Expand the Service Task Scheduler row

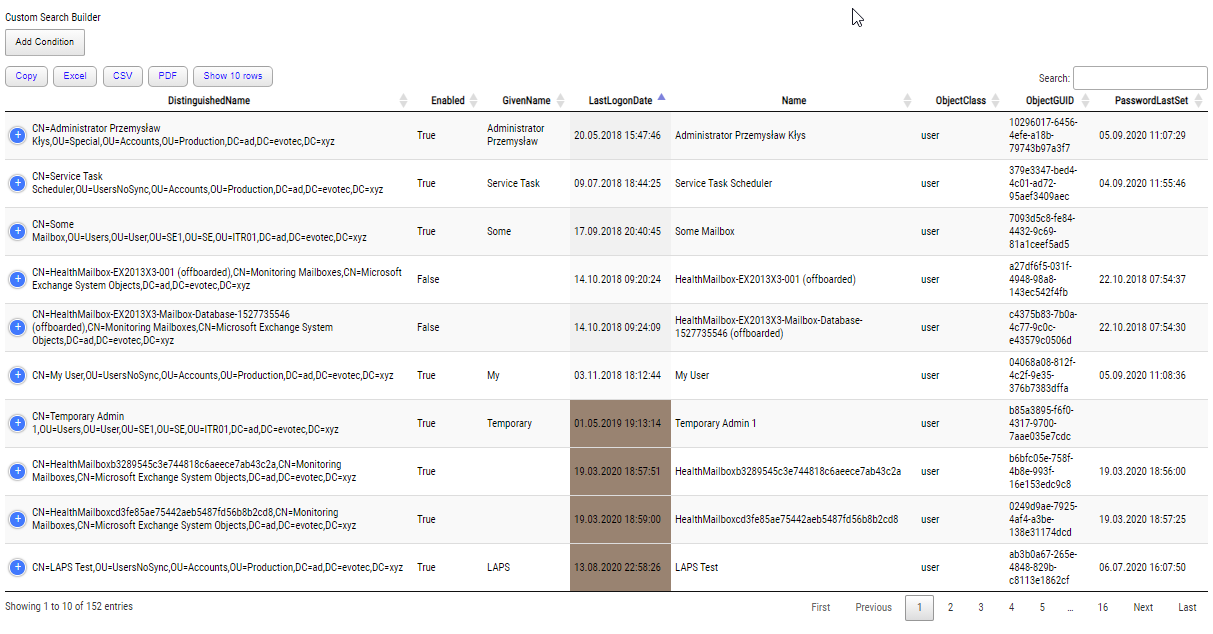click(16, 183)
